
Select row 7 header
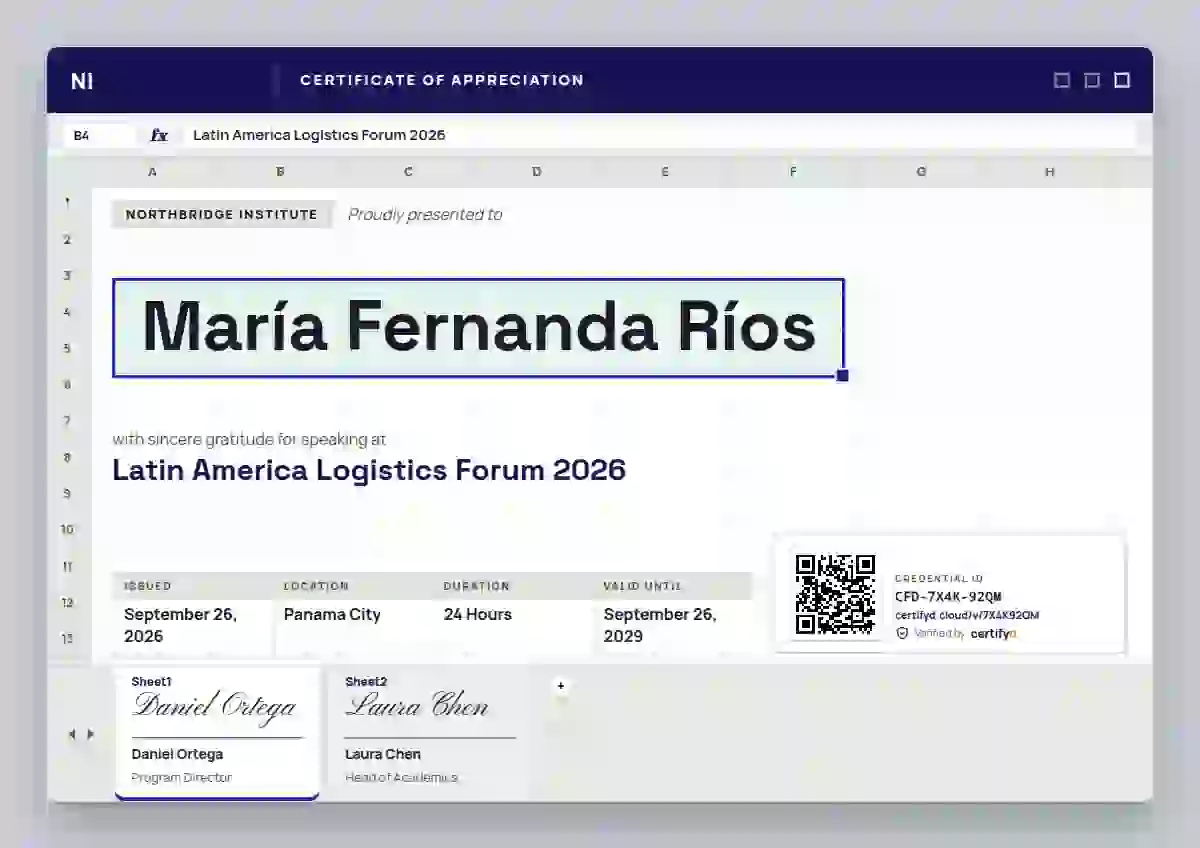point(67,421)
